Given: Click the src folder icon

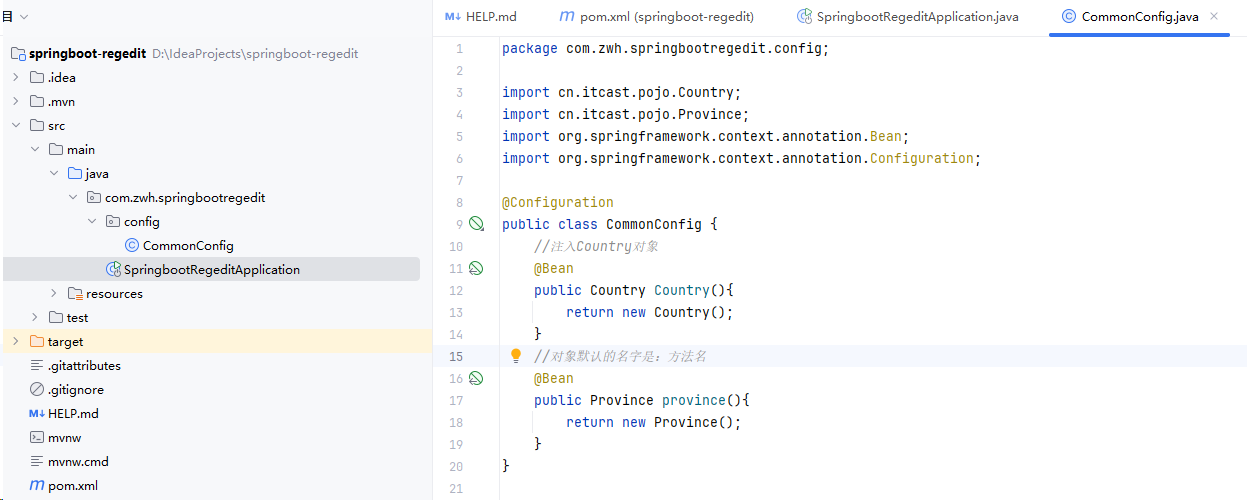Looking at the screenshot, I should pos(37,125).
